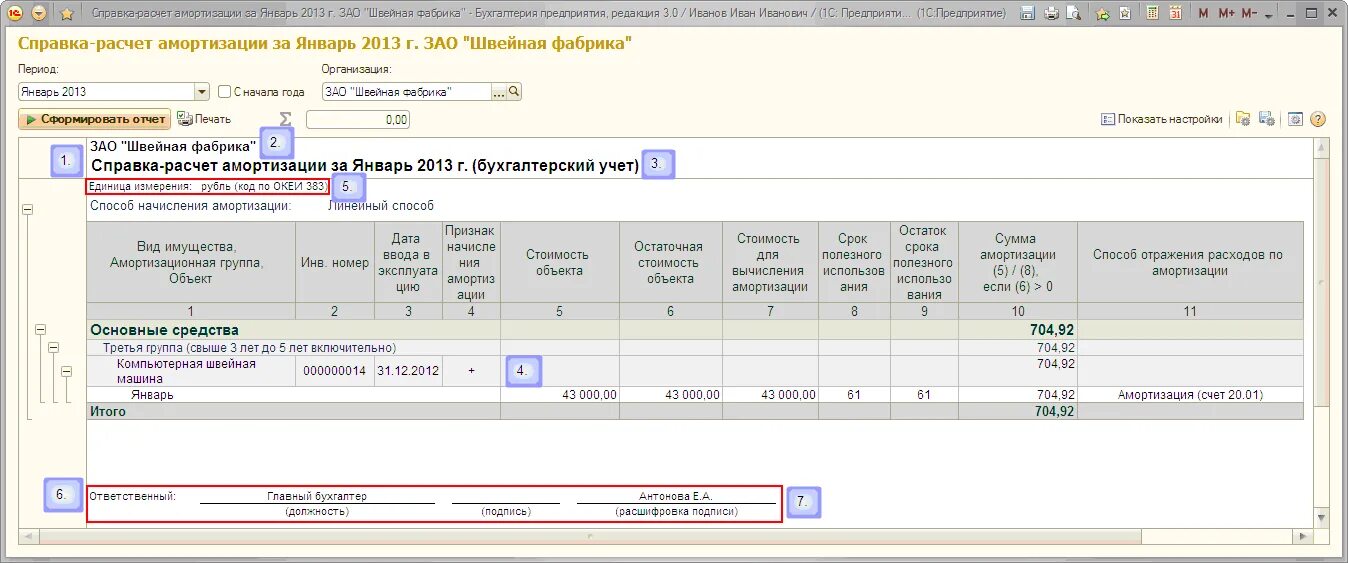The width and height of the screenshot is (1348, 563).
Task: Collapse the 'Третья группа' tree node
Action: click(54, 347)
